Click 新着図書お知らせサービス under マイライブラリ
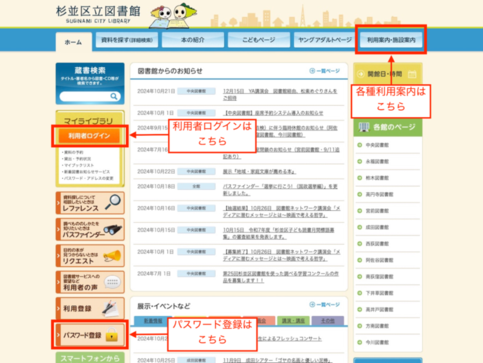Screen dimensions: 483x363 [x=86, y=172]
